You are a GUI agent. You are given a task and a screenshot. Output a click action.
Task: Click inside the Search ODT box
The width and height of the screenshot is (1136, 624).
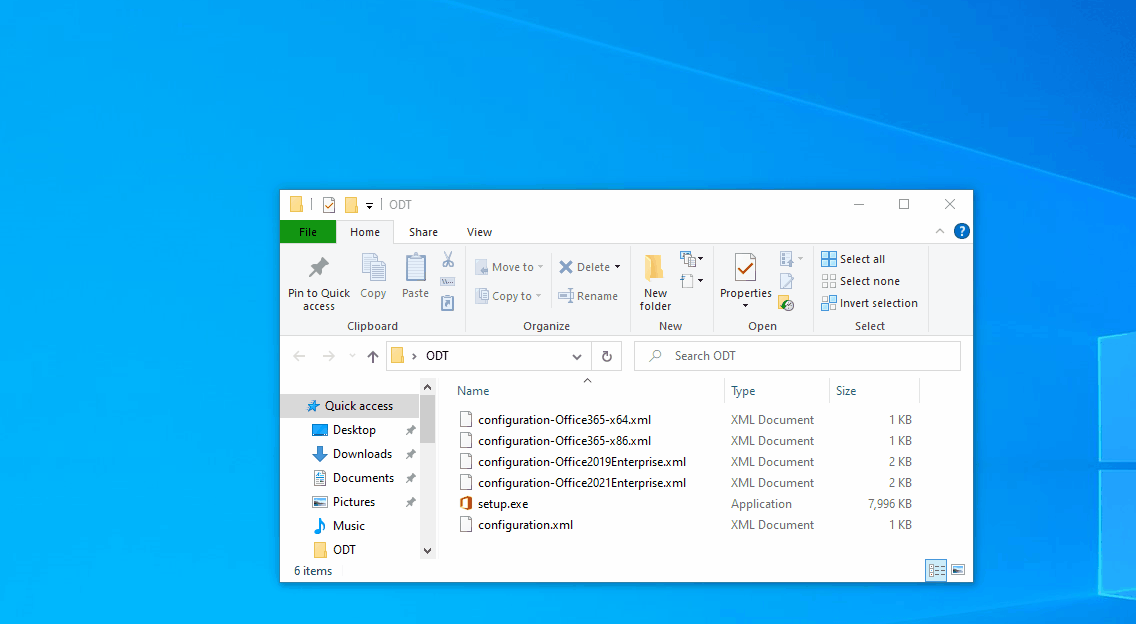pos(795,355)
